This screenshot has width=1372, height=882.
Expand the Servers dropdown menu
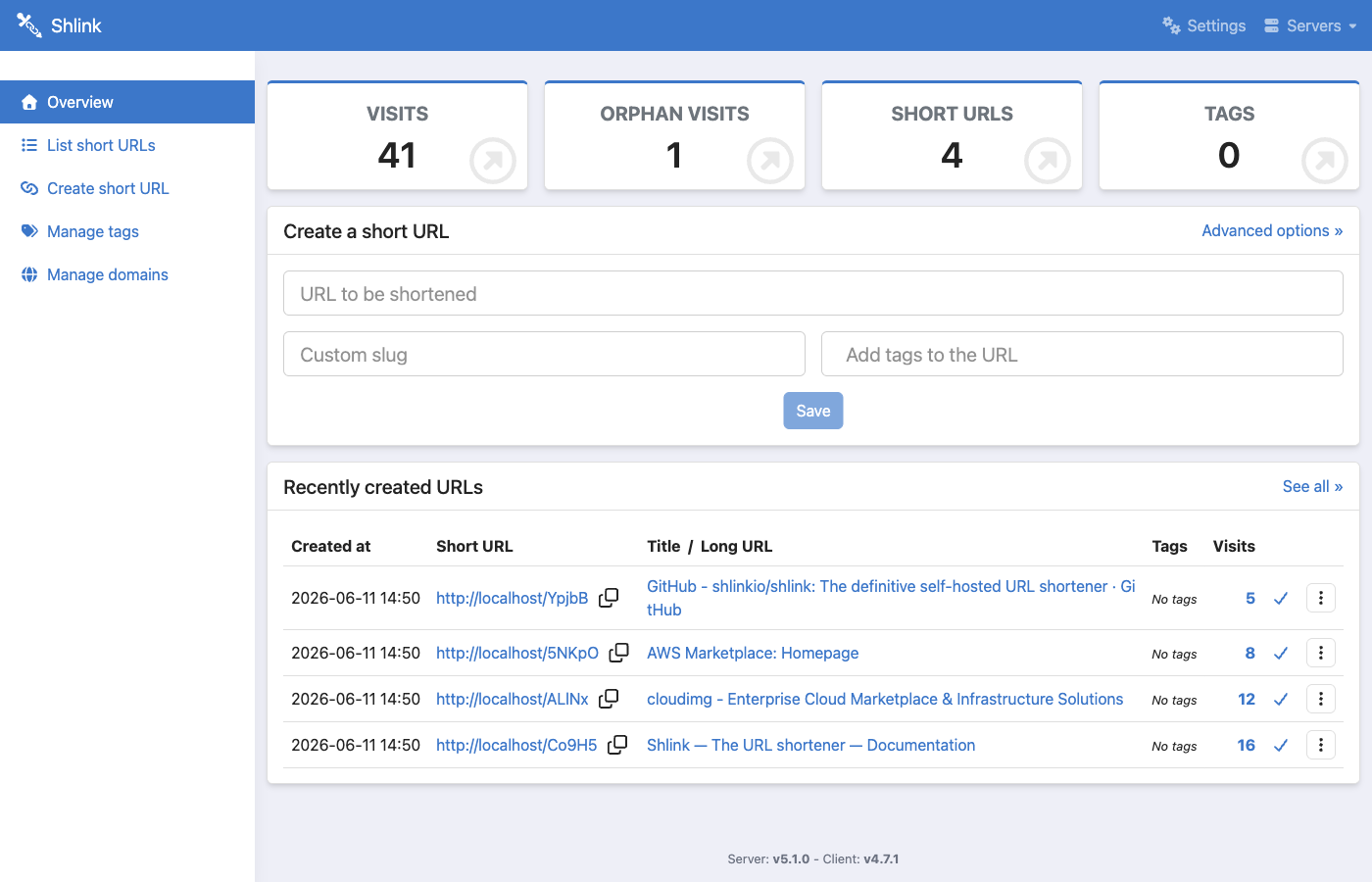coord(1310,25)
